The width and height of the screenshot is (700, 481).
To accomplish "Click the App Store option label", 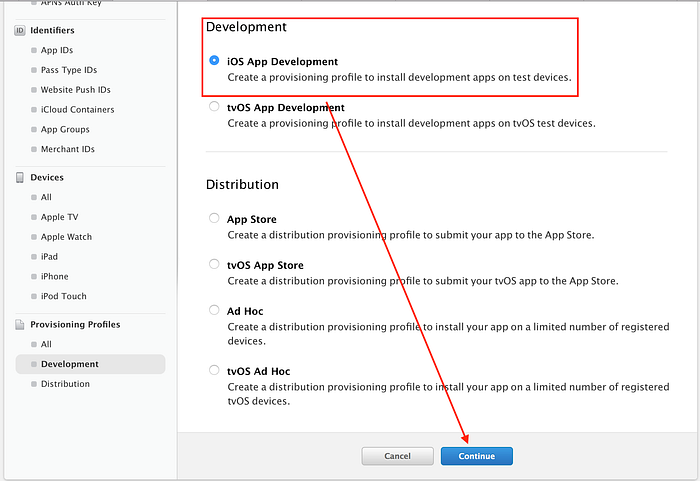I will (251, 219).
